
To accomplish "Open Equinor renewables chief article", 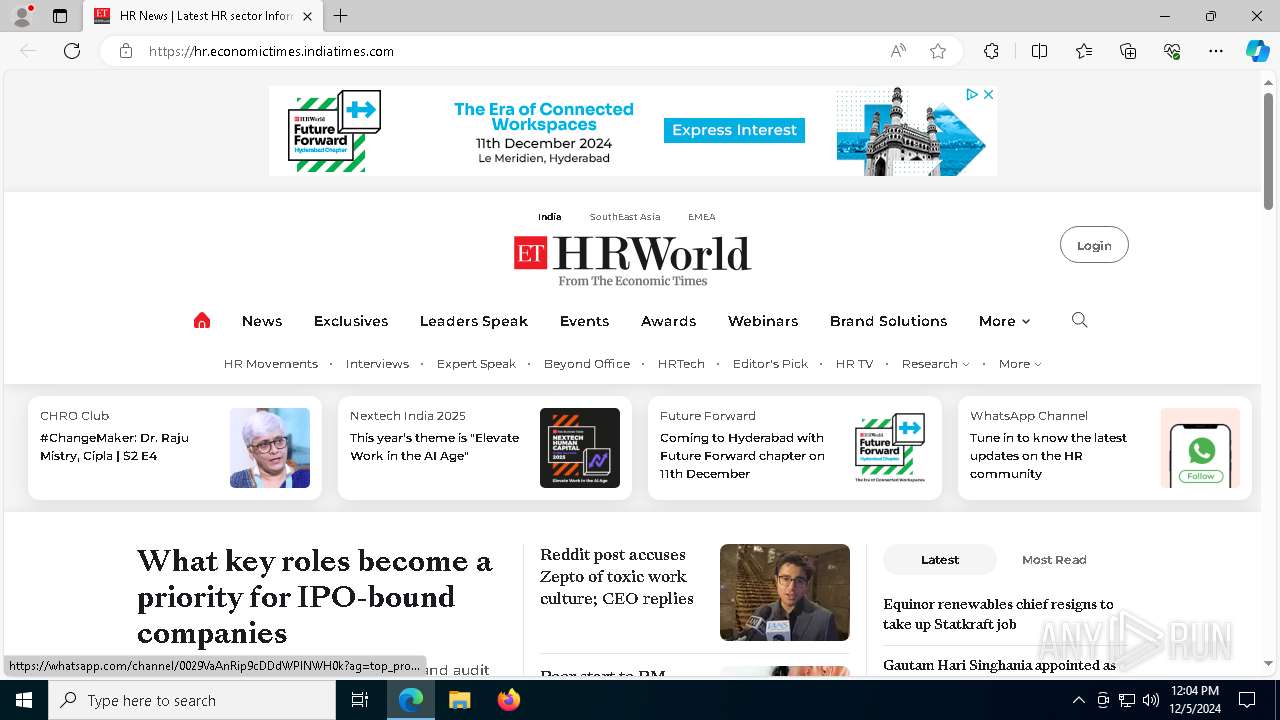I will coord(998,614).
